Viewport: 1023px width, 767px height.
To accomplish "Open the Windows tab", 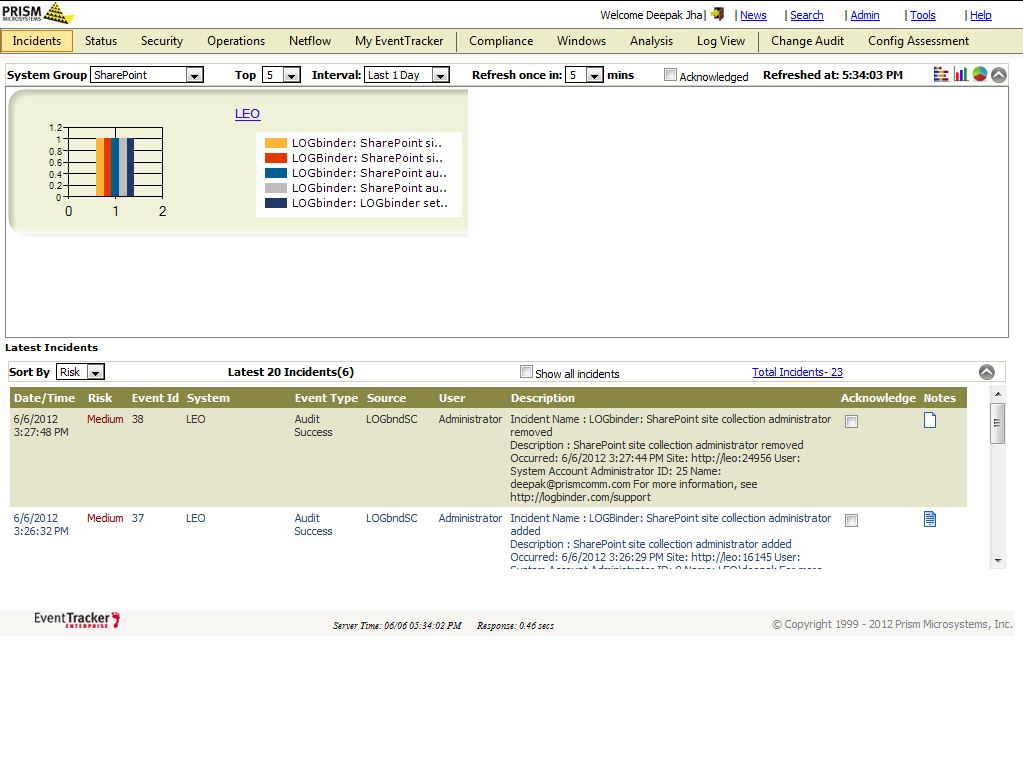I will (x=581, y=41).
